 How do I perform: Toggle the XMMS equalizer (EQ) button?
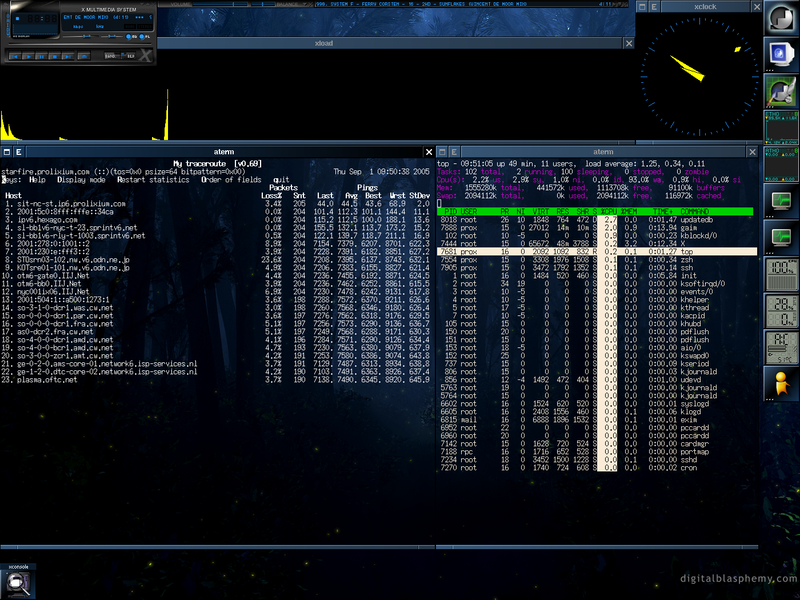pos(129,36)
